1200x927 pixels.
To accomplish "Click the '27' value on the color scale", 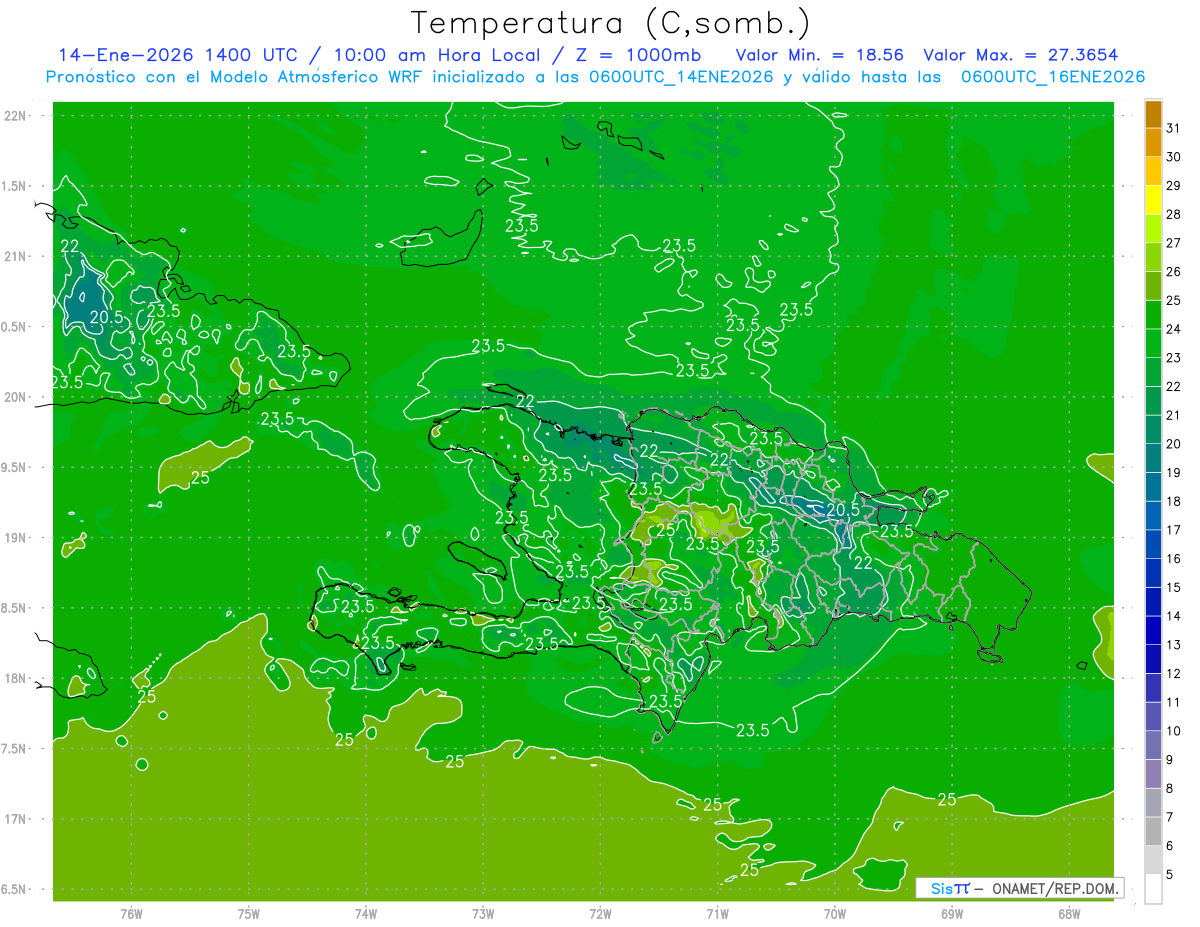I will [x=1174, y=243].
